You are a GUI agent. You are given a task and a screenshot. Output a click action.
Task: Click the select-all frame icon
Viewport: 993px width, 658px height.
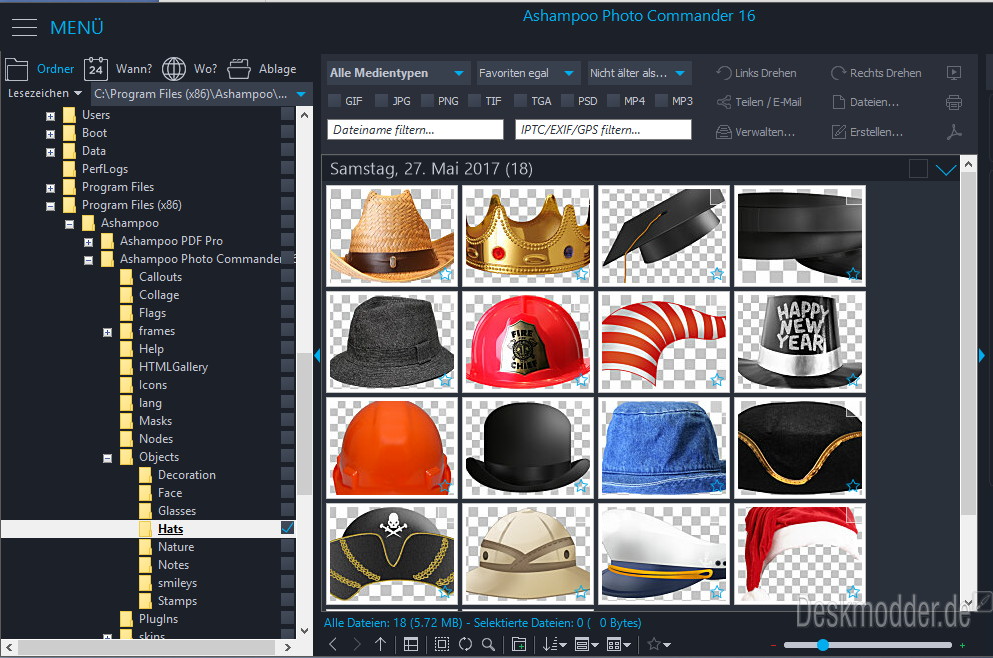(x=442, y=644)
